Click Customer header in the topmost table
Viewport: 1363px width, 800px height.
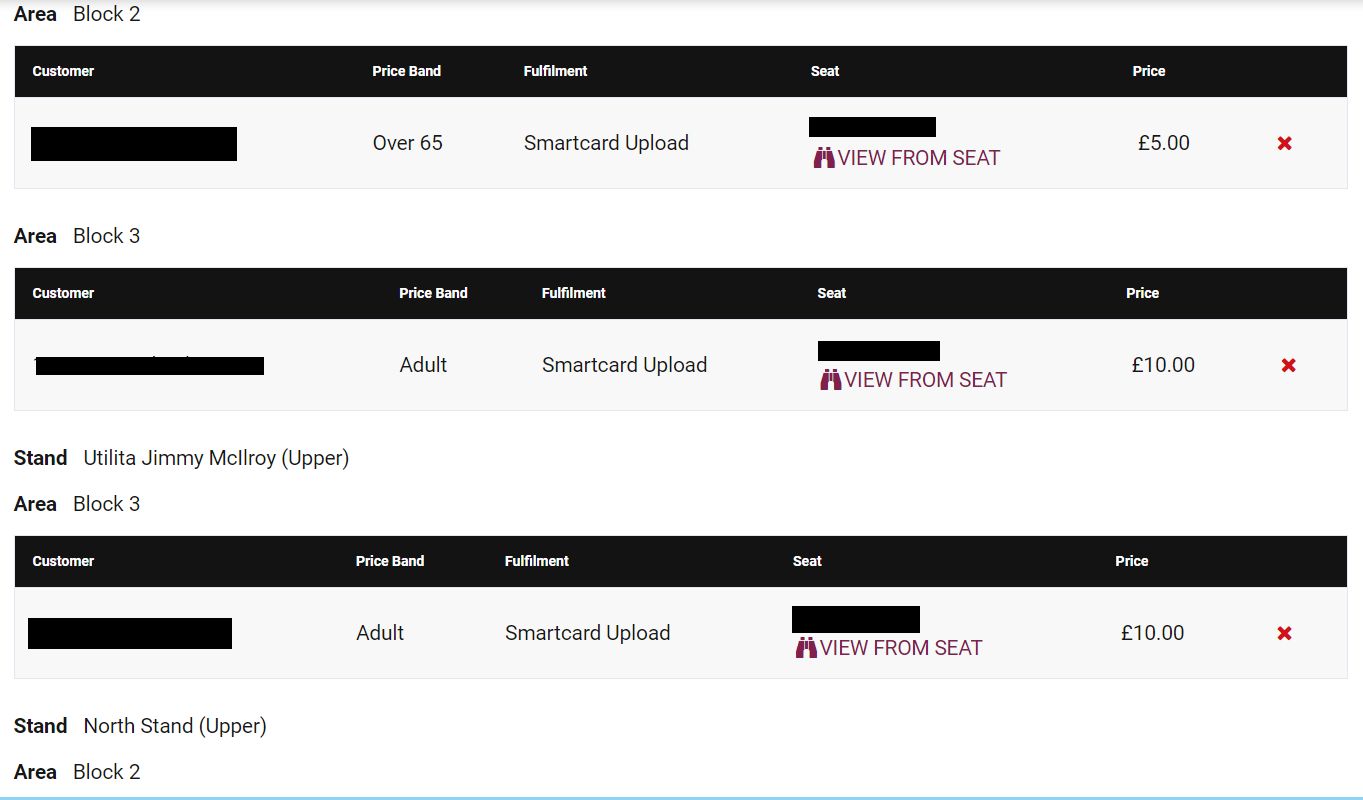(63, 71)
